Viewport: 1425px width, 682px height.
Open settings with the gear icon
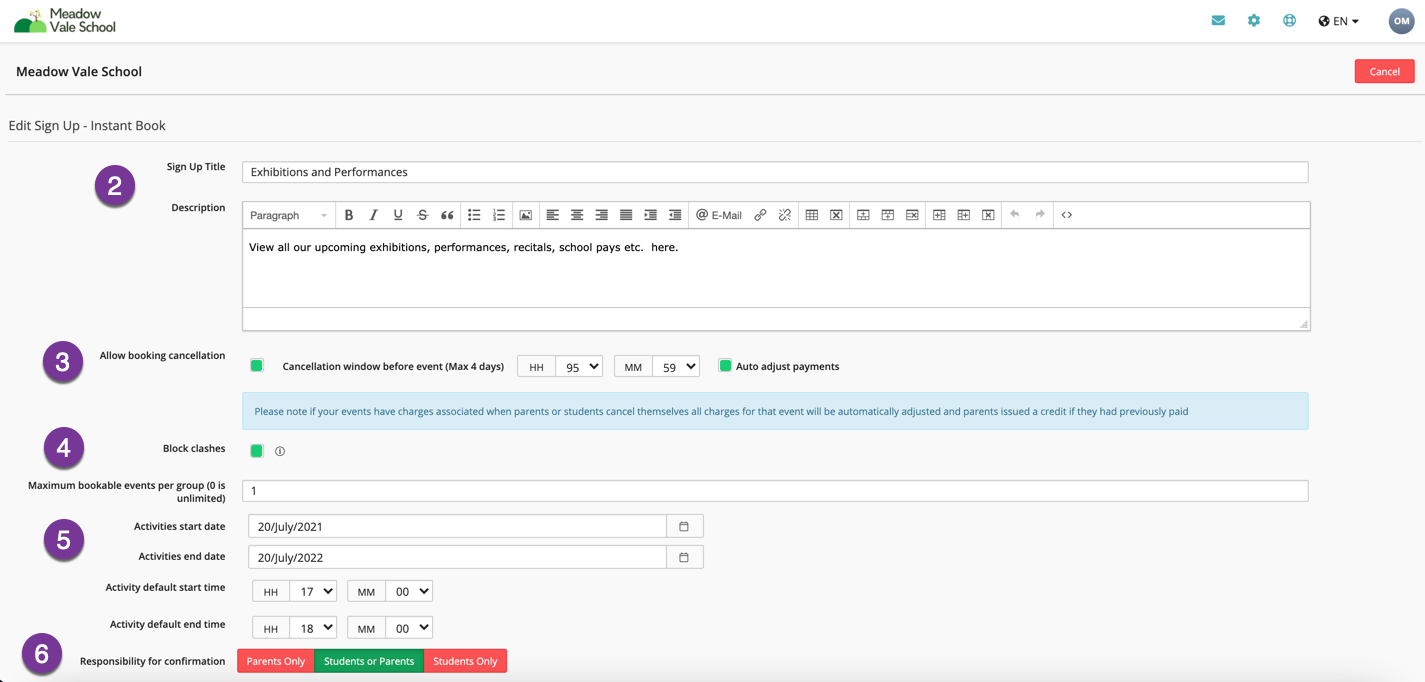pyautogui.click(x=1254, y=20)
